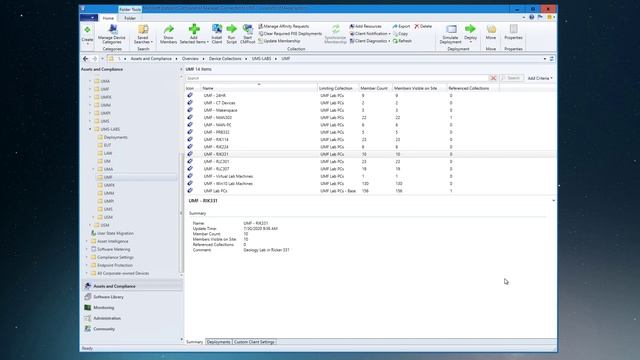Click Assets and Compliance in the breadcrumb
This screenshot has height=360, width=640.
pyautogui.click(x=151, y=59)
